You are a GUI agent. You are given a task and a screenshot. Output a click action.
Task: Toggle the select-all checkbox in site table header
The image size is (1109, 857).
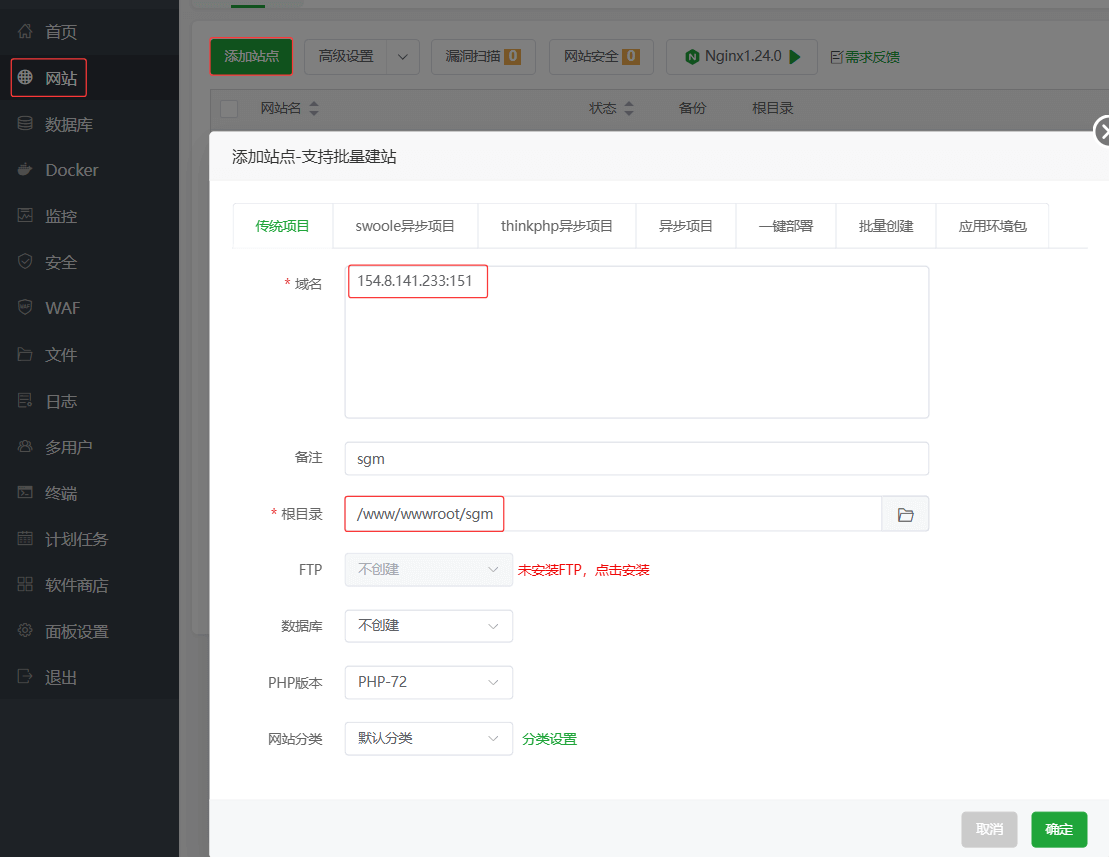pos(229,108)
